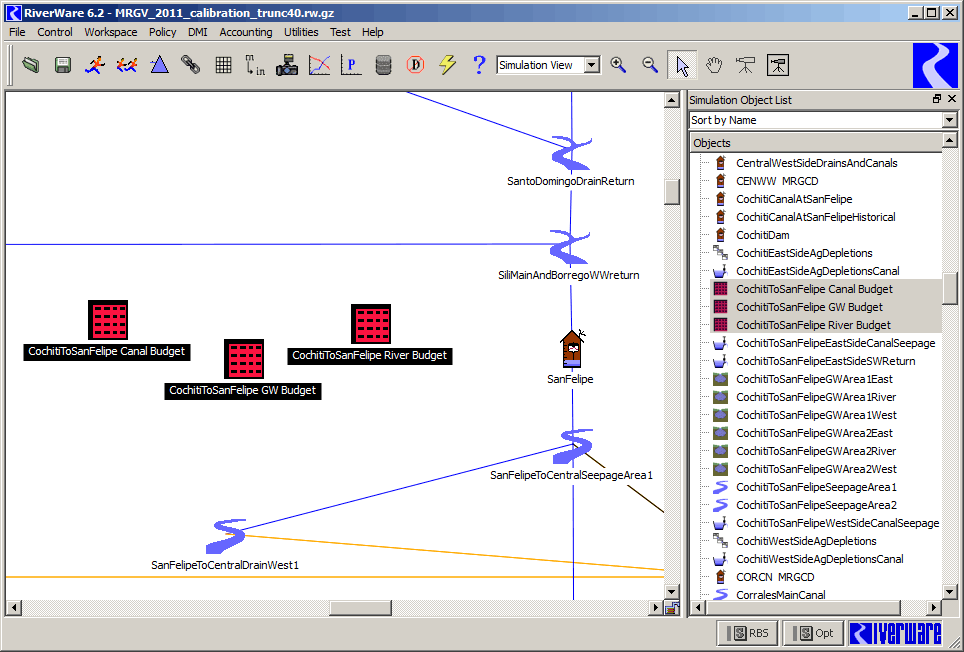964x652 pixels.
Task: Select CochitiToSanFelipeEastSideSWReturn in object list
Action: [x=825, y=361]
